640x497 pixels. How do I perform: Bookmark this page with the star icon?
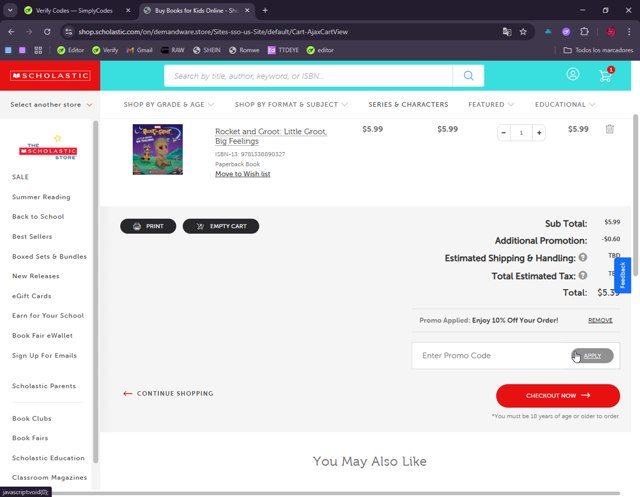tap(523, 32)
